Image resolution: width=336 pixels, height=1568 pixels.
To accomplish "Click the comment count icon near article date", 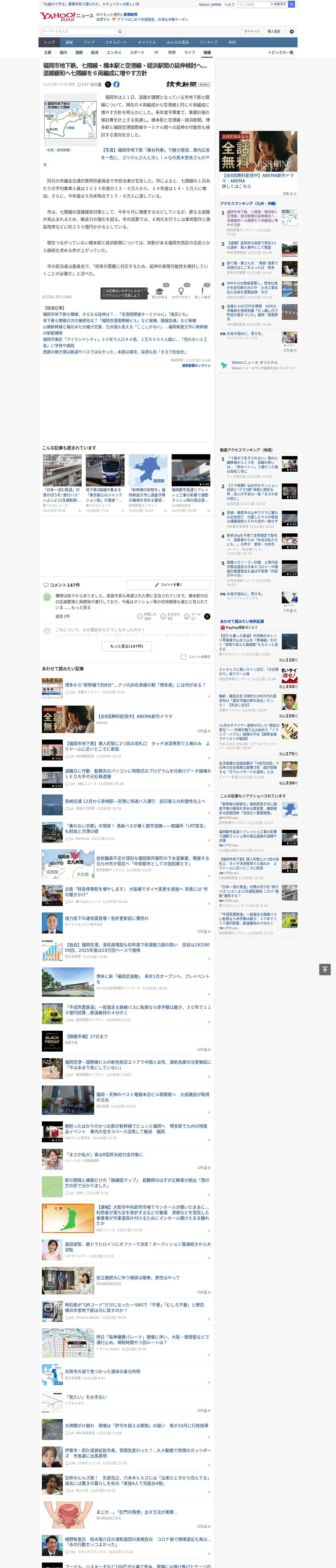I will (x=83, y=85).
